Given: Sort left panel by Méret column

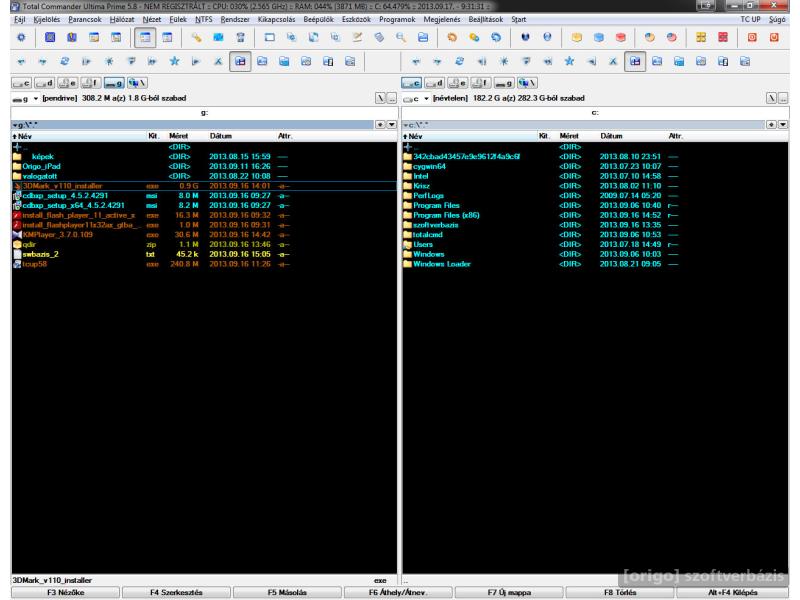Looking at the screenshot, I should click(186, 136).
